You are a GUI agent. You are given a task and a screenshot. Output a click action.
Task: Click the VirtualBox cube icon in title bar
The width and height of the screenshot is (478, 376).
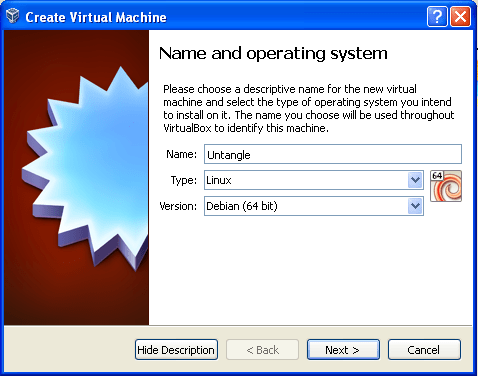click(13, 16)
